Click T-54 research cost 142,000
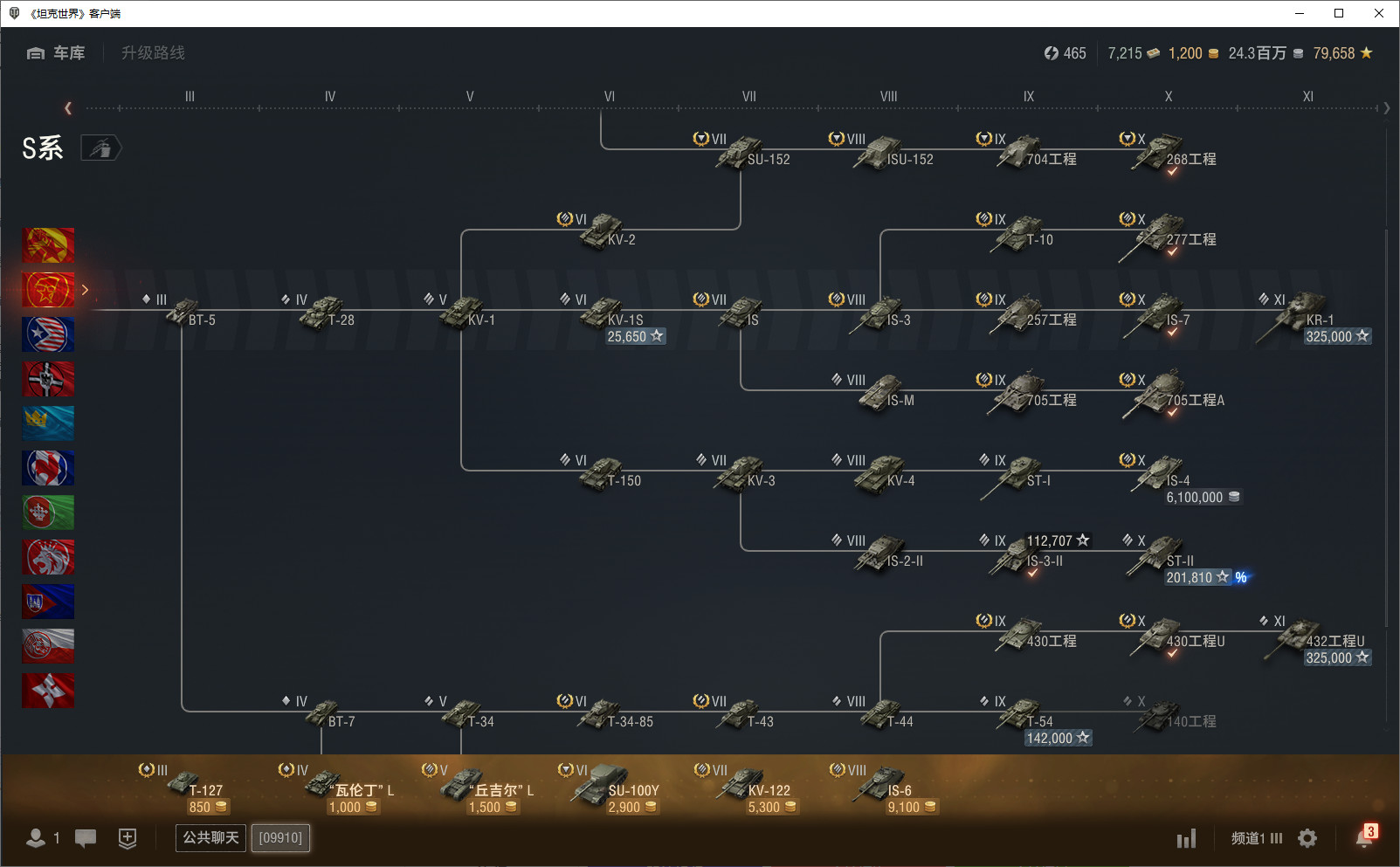 coord(1059,739)
